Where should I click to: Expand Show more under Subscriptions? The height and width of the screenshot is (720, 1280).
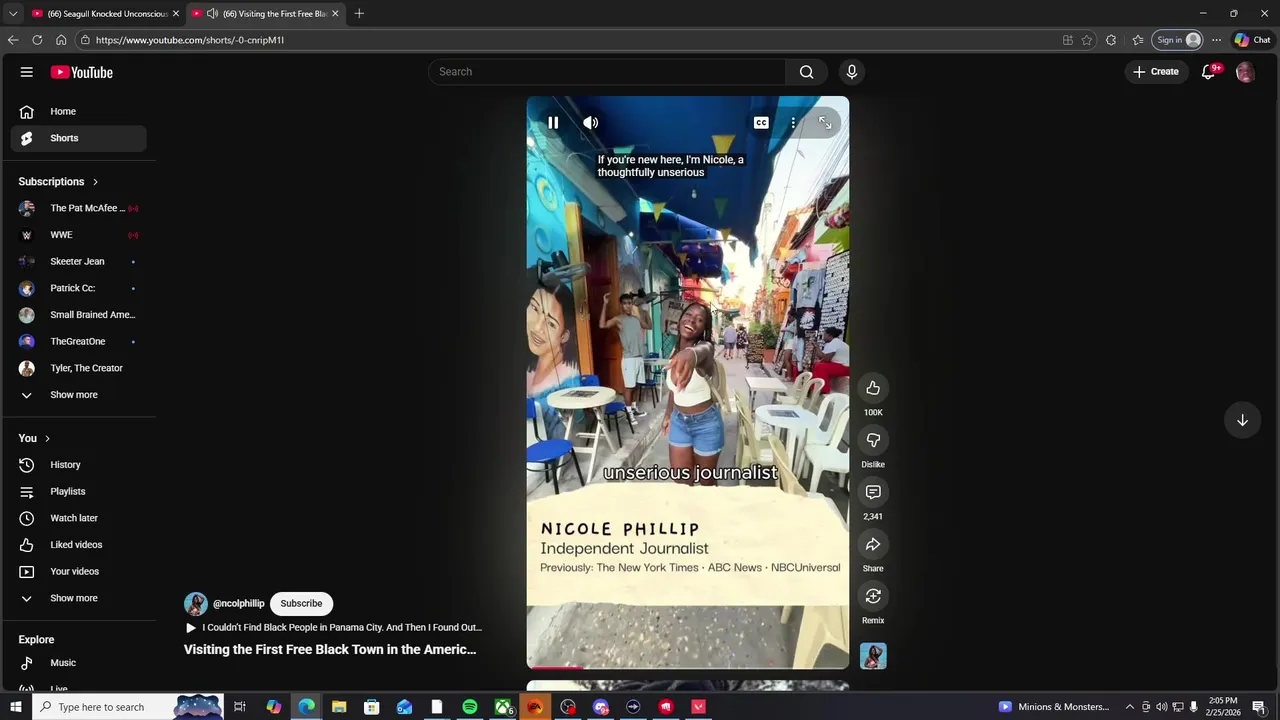pyautogui.click(x=79, y=395)
